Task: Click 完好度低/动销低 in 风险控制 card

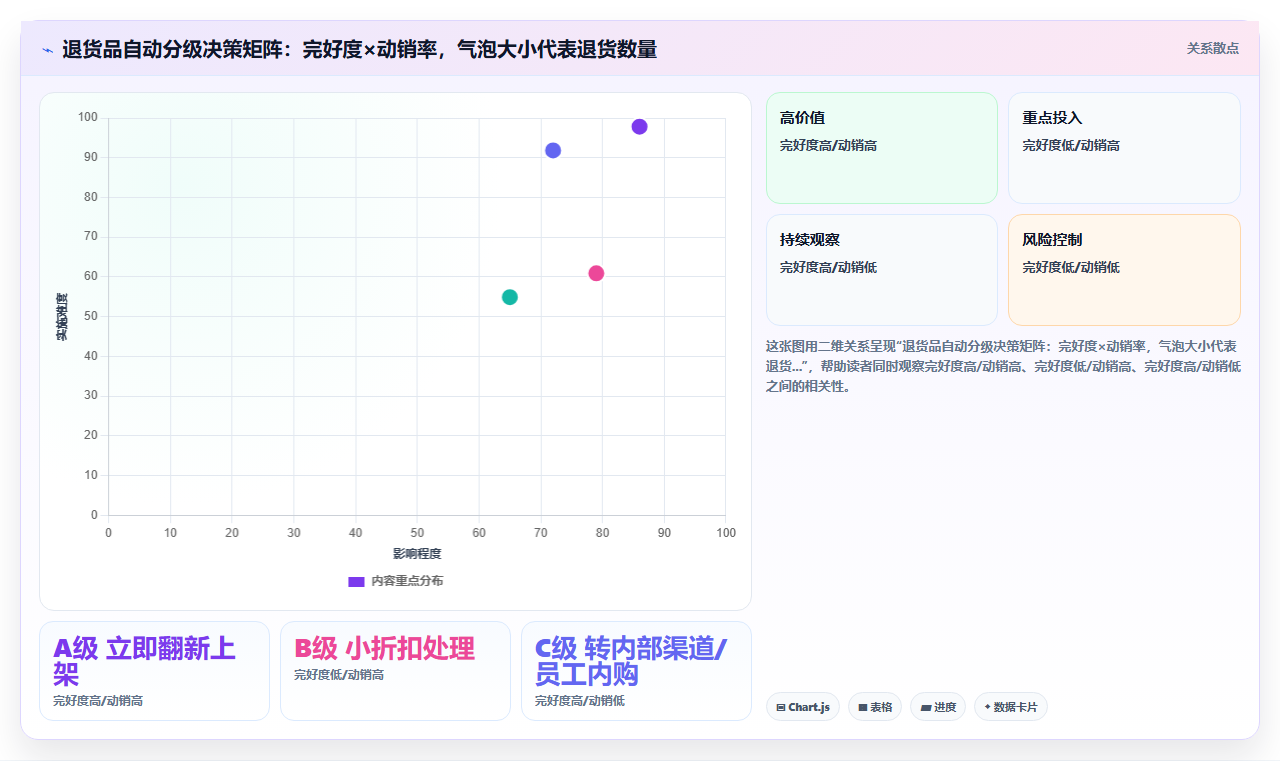Action: tap(1071, 267)
